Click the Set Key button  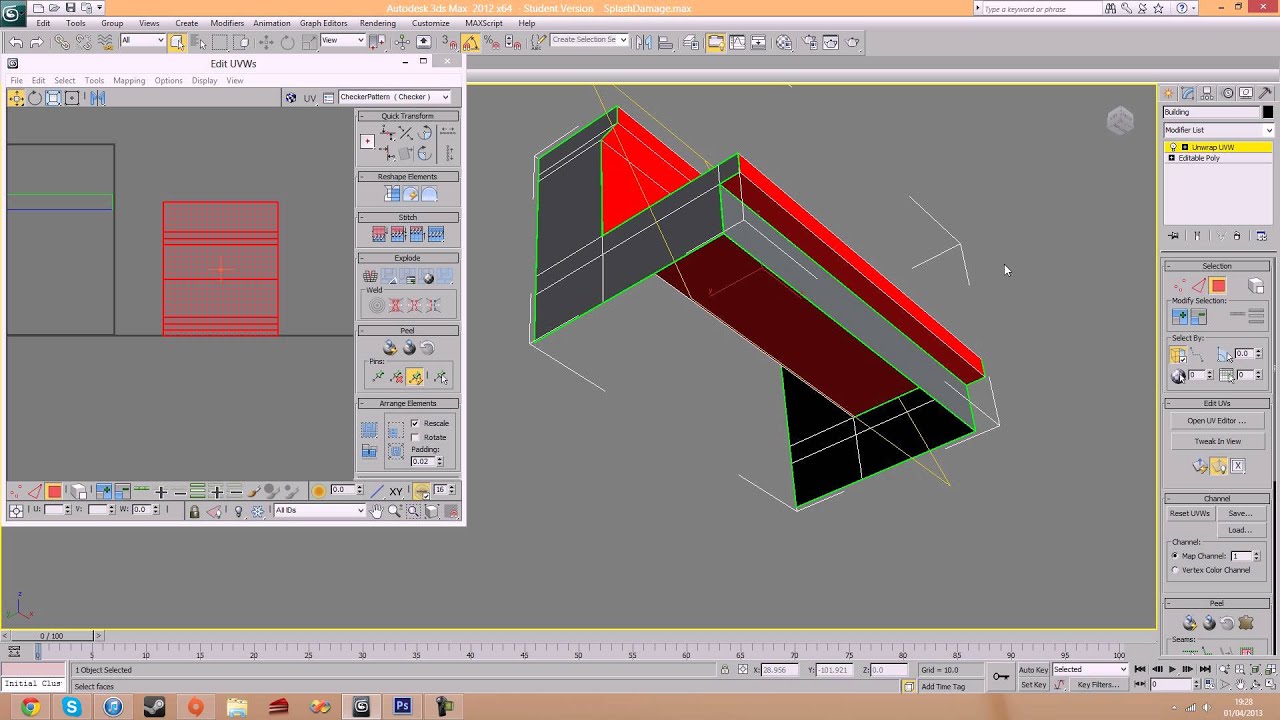pyautogui.click(x=1033, y=685)
